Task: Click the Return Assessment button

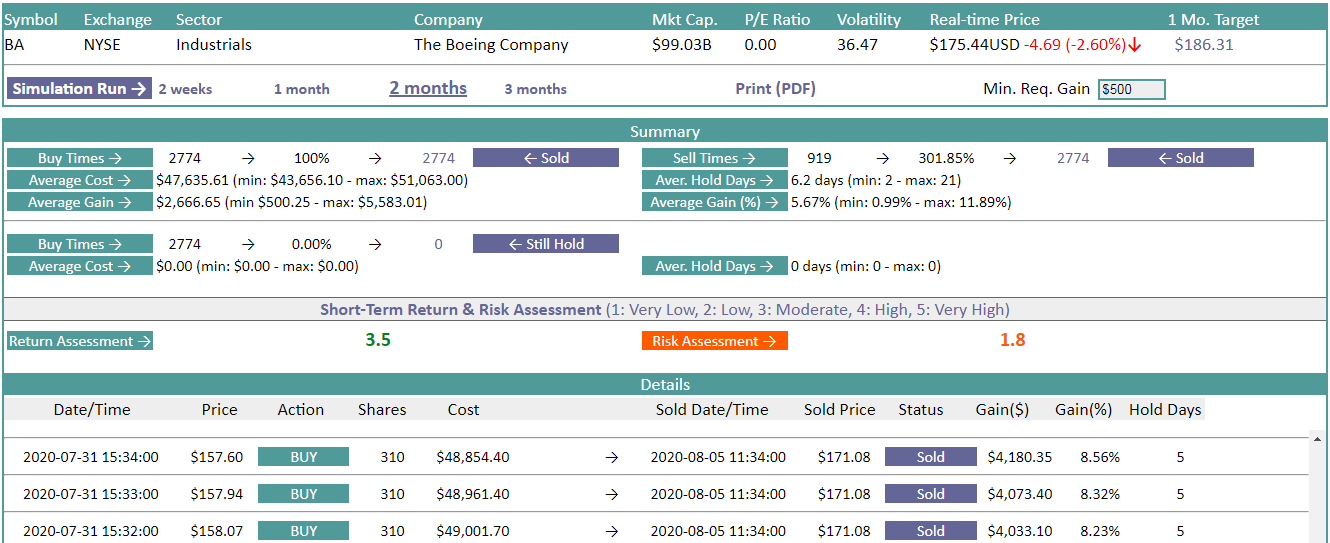Action: point(80,341)
